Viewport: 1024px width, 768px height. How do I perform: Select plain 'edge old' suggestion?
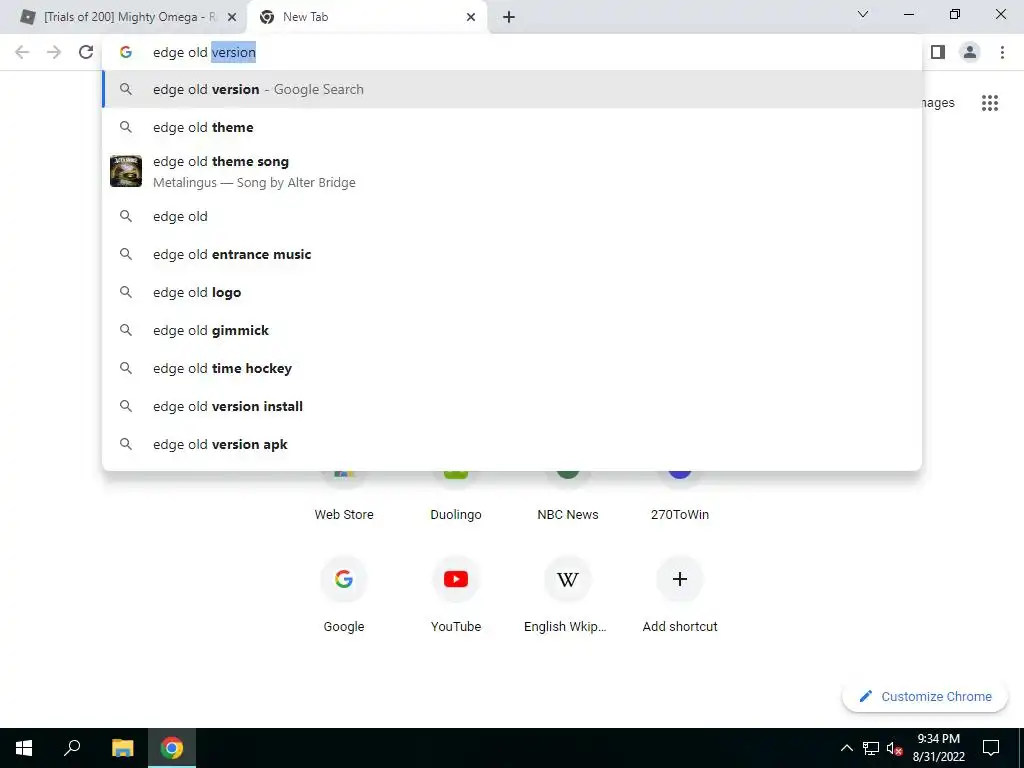pyautogui.click(x=511, y=216)
